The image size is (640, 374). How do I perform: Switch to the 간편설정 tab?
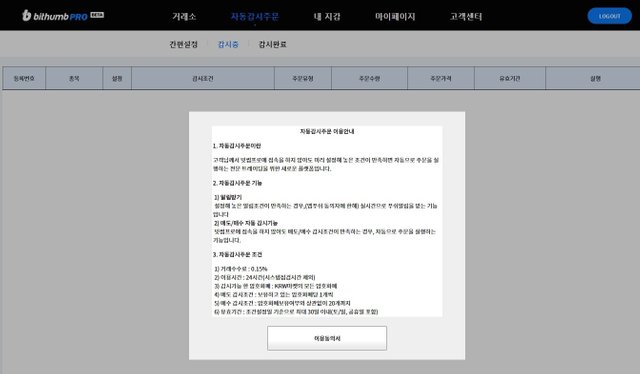click(183, 44)
